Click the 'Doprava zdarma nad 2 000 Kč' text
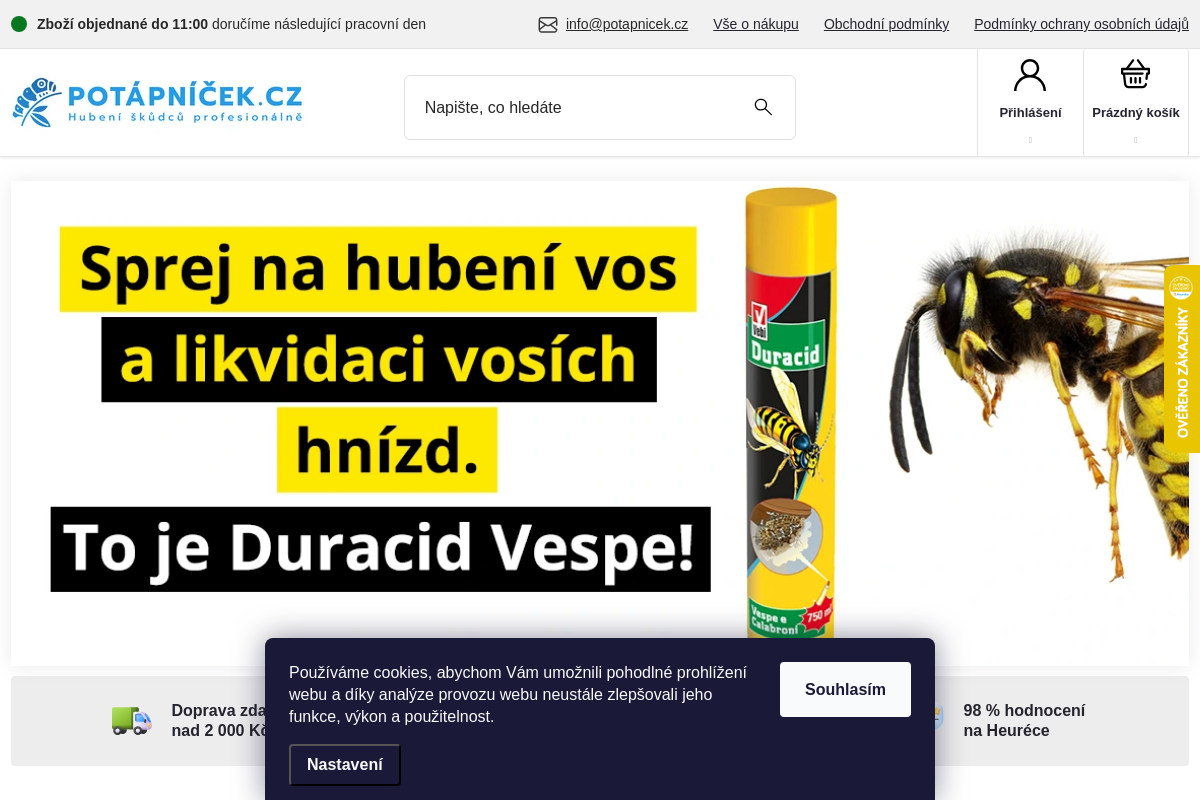Screen dimensions: 1200x800 click(x=219, y=720)
